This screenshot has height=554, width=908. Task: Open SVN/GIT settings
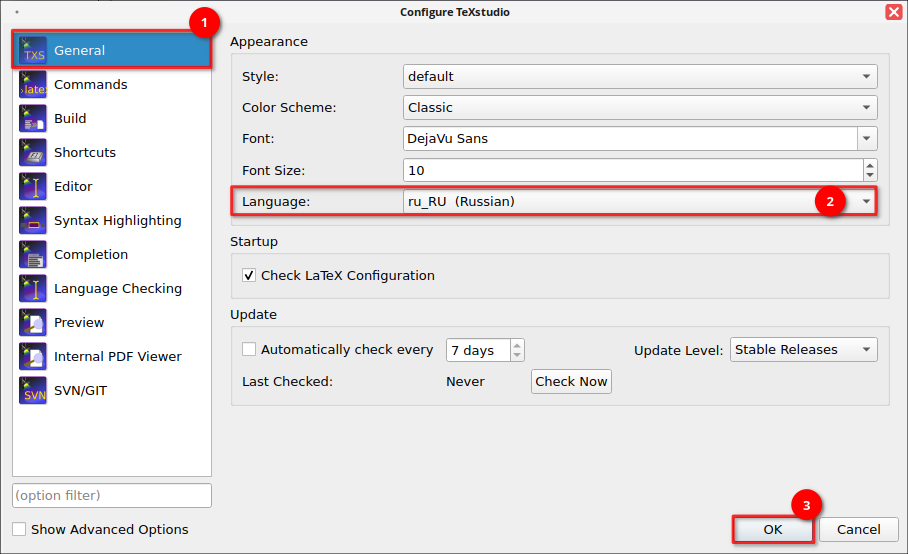click(x=112, y=391)
